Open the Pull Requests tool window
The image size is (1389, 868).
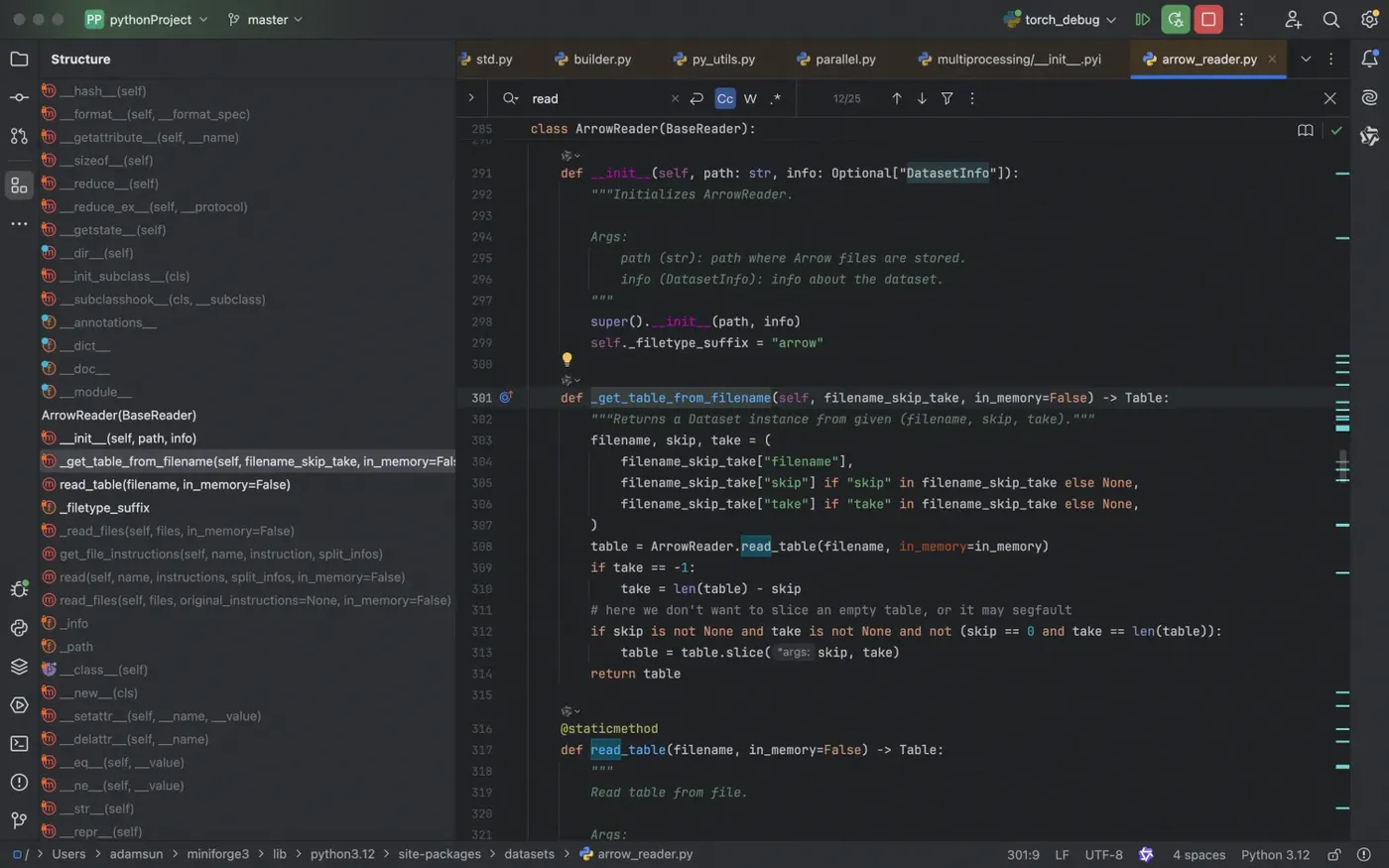19,136
